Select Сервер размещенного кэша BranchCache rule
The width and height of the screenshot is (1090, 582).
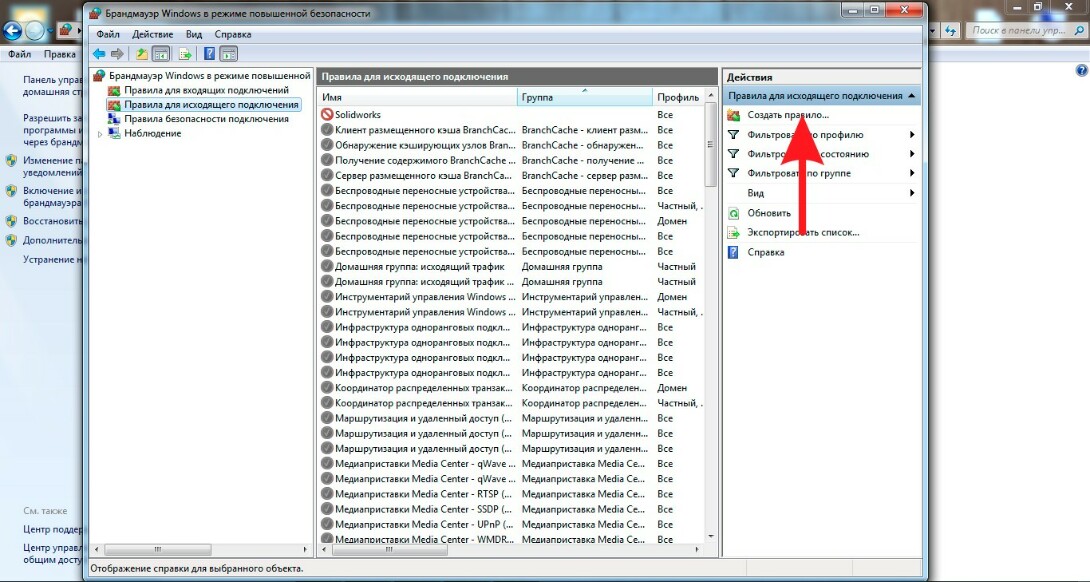pos(511,175)
